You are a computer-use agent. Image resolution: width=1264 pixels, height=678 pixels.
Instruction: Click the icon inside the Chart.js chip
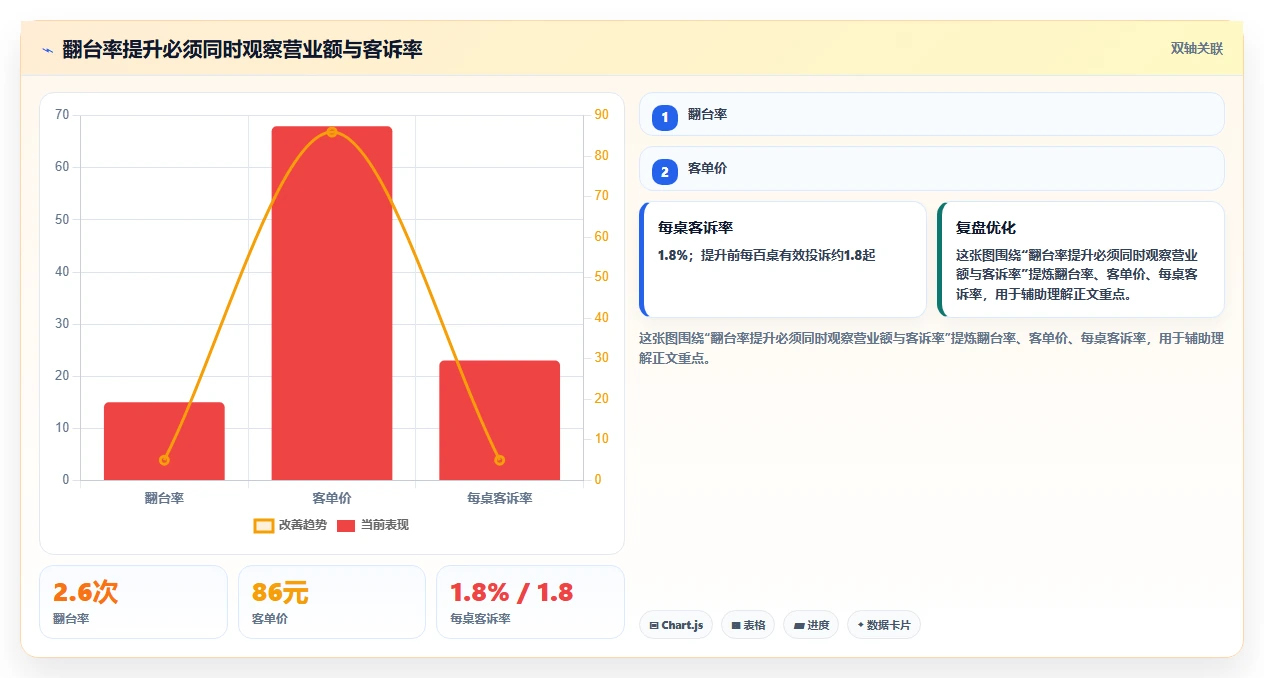pyautogui.click(x=654, y=626)
